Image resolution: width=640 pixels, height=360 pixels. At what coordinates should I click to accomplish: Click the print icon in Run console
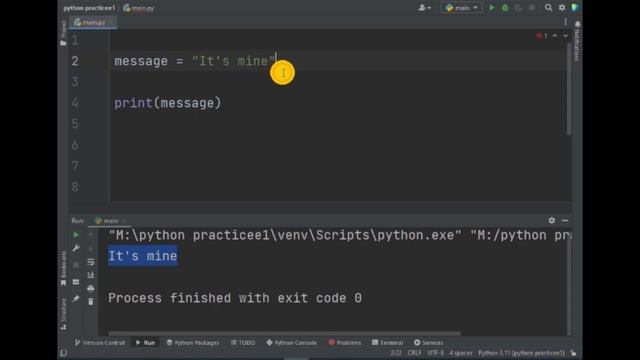click(91, 289)
